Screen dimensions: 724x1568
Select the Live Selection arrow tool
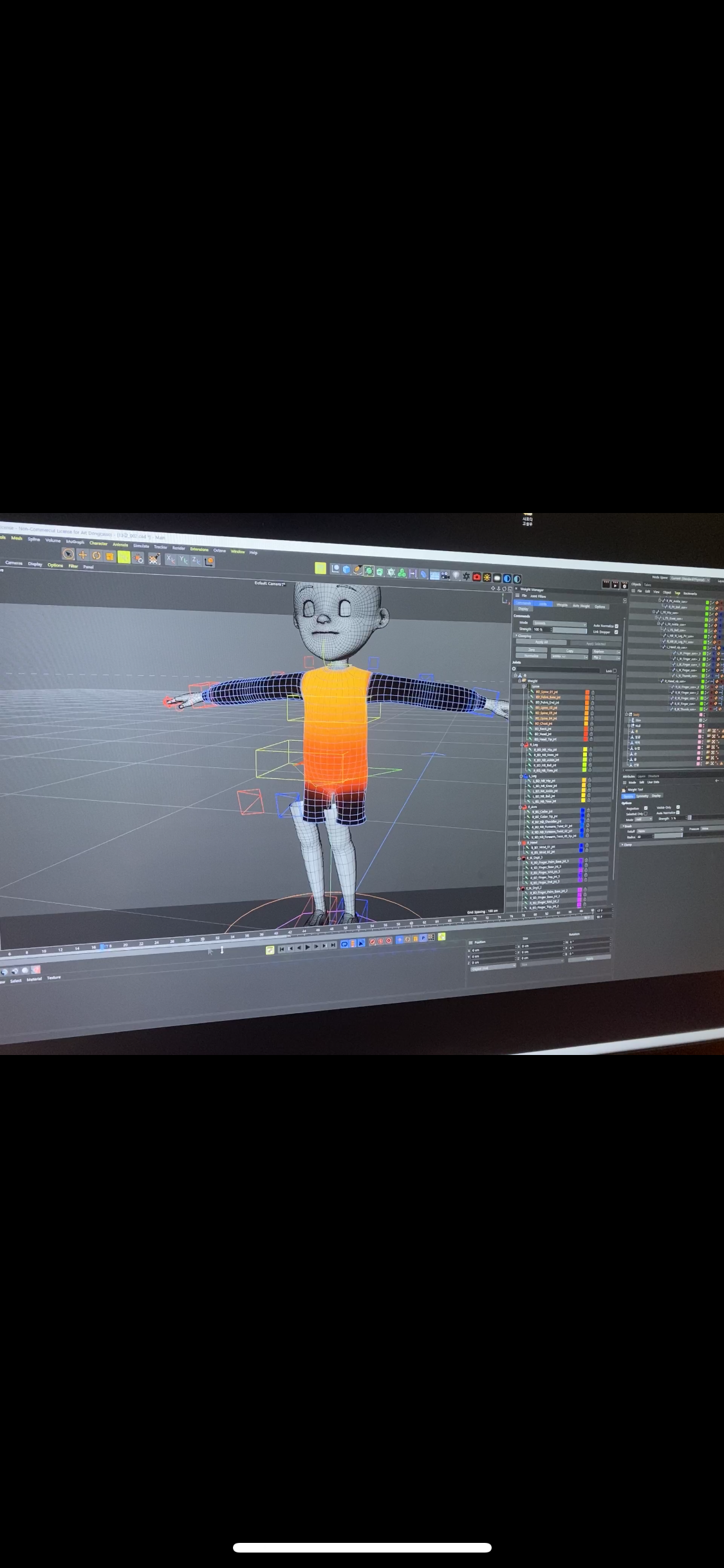tap(68, 554)
